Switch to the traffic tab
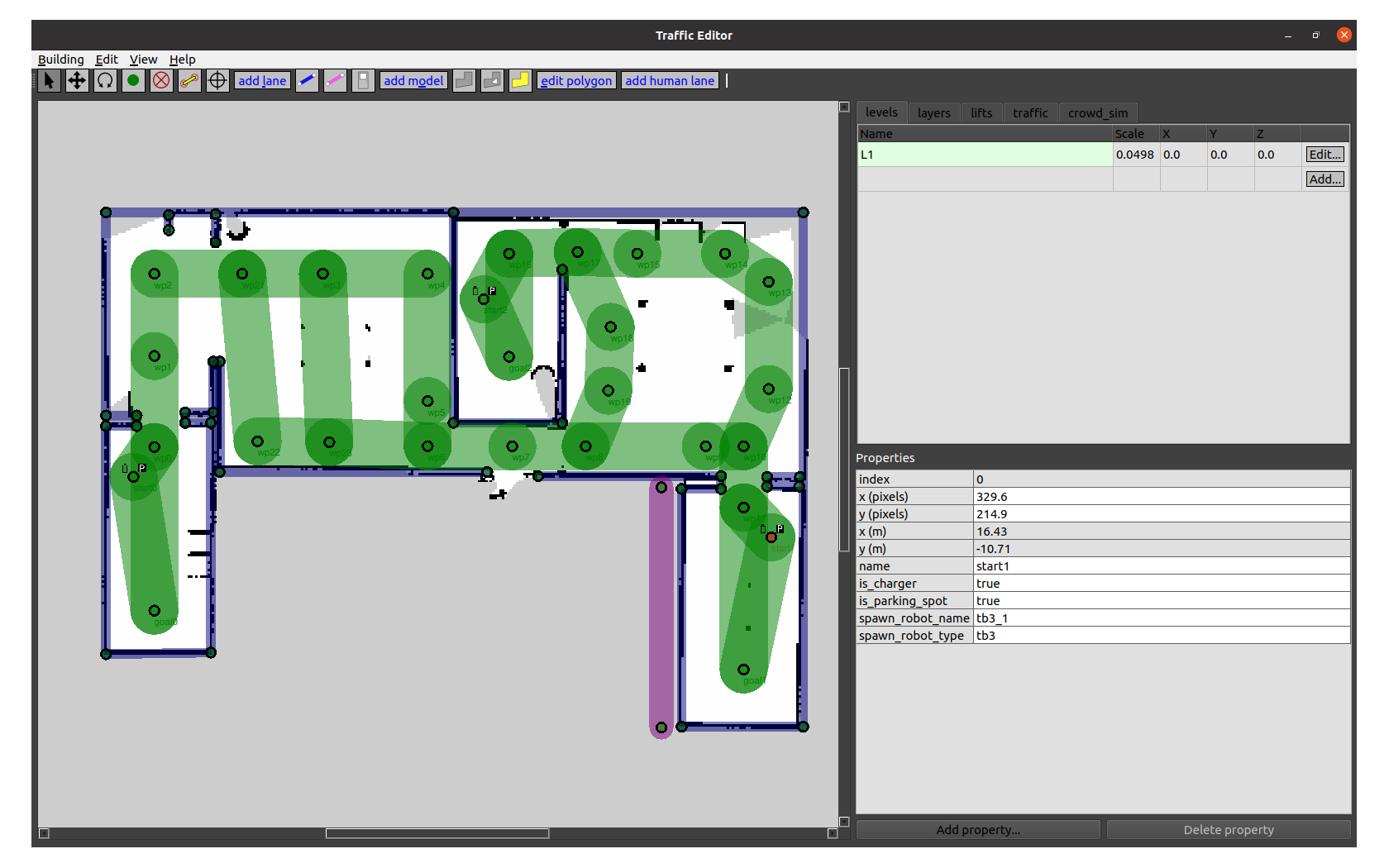This screenshot has height=868, width=1389. tap(1029, 113)
